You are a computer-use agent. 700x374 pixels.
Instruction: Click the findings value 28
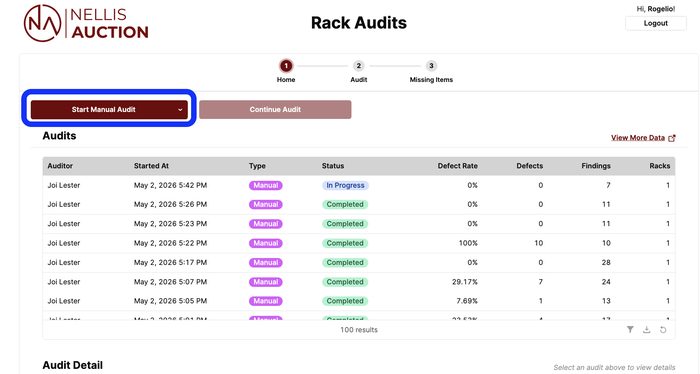606,262
